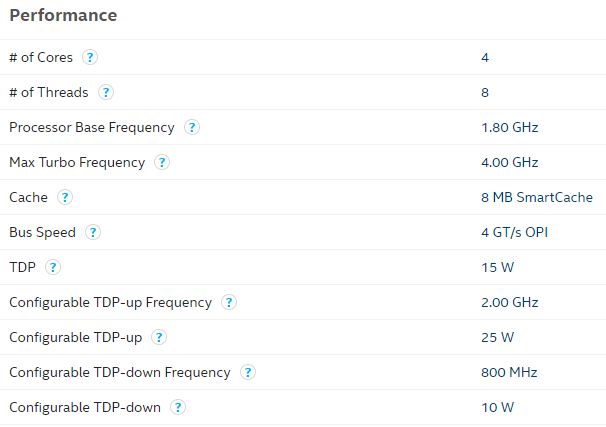Select the 800 MHz TDP-down frequency value
This screenshot has height=427, width=606.
point(509,373)
